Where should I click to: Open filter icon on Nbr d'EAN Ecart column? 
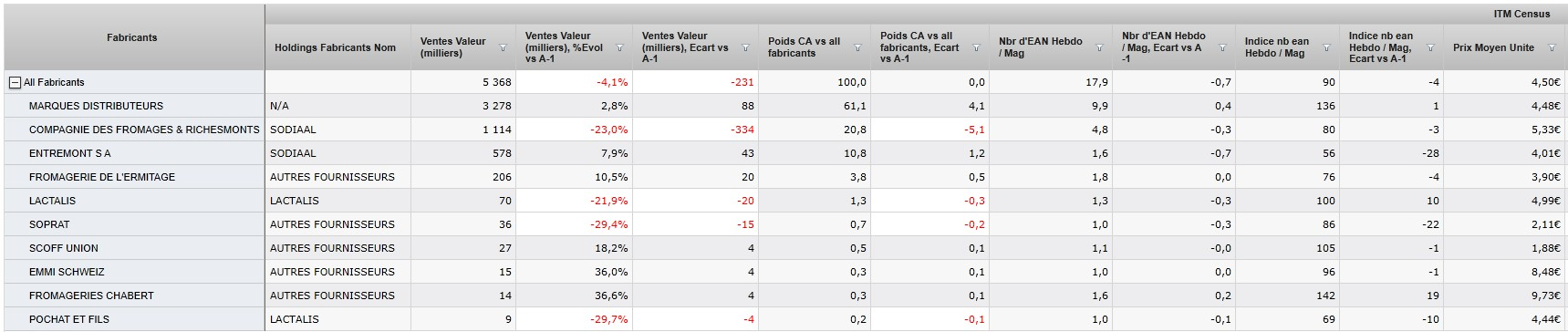(1222, 47)
